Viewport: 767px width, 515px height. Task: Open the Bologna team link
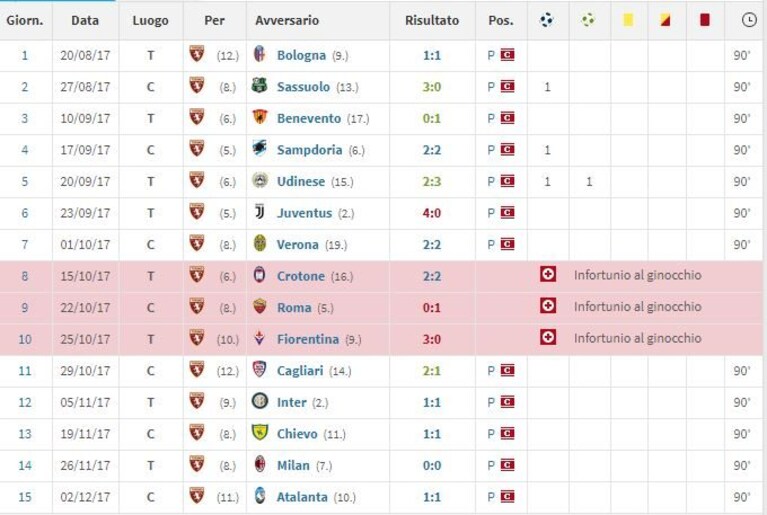301,55
